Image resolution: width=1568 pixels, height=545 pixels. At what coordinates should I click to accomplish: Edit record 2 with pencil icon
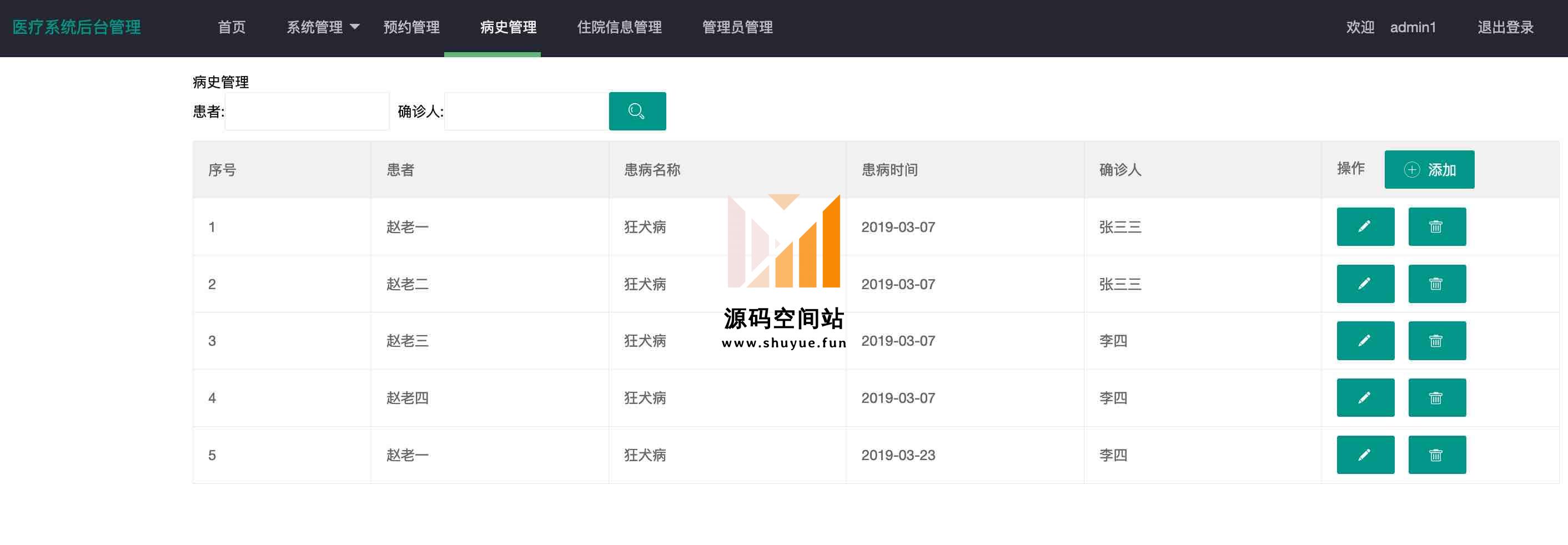(x=1365, y=284)
